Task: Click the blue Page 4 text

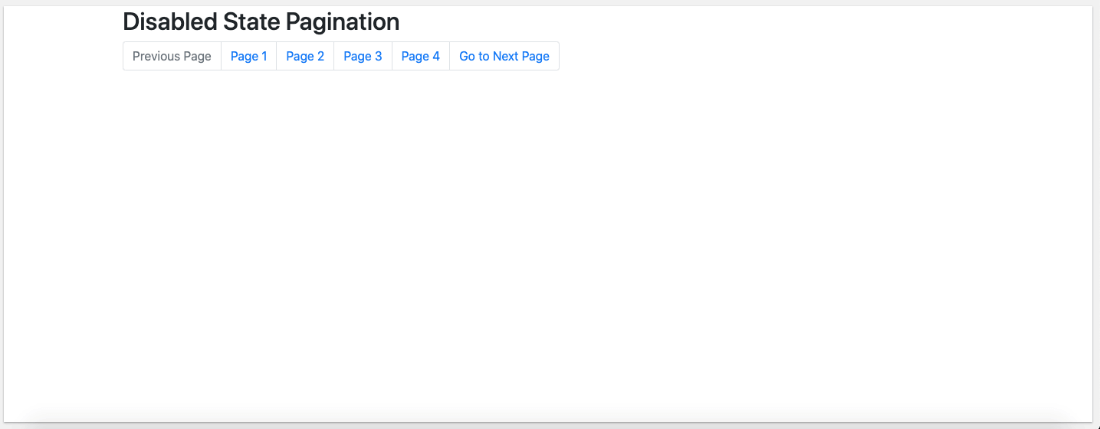Action: [x=420, y=56]
